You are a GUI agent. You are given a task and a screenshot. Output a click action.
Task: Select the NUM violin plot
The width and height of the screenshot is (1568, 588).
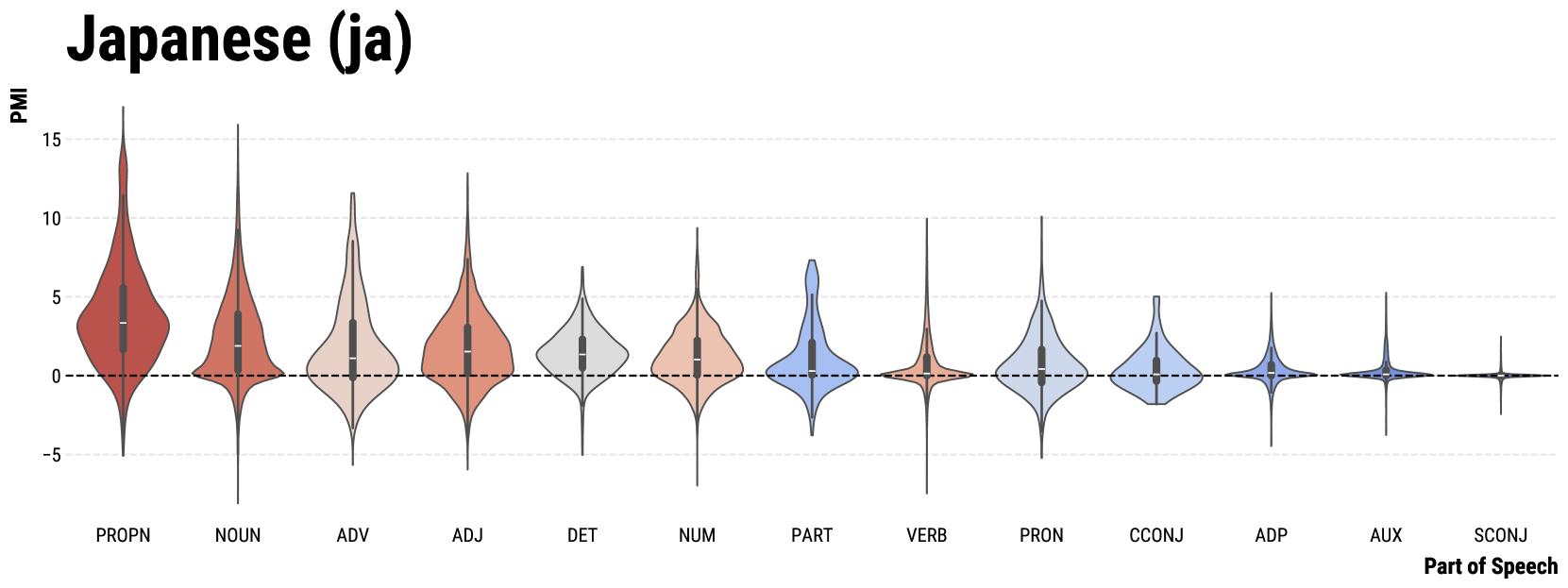coord(680,359)
